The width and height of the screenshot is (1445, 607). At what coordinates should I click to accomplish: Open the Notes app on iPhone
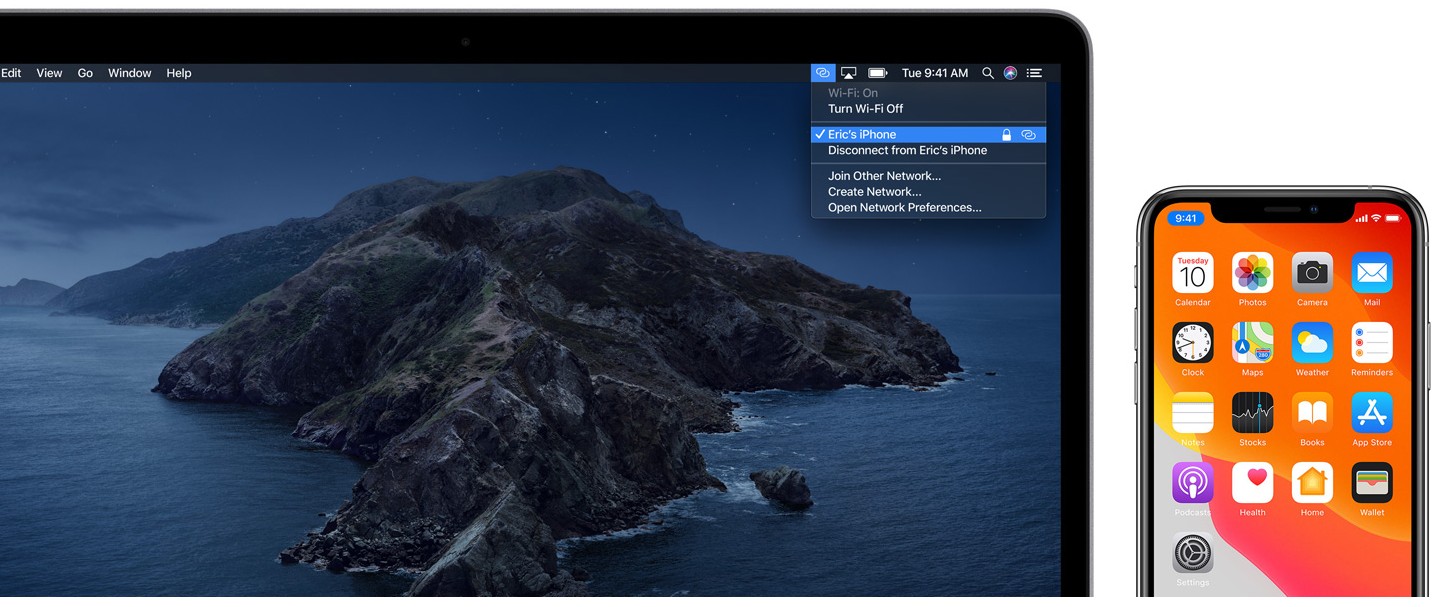pos(1193,413)
